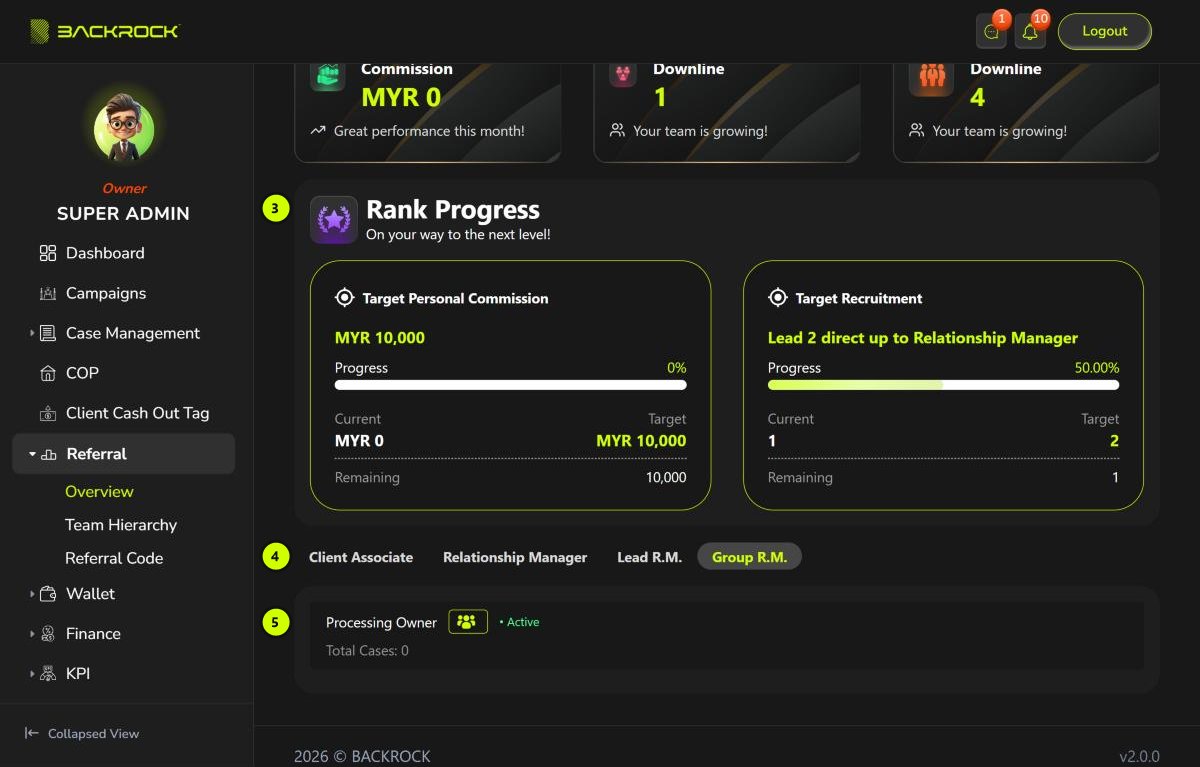Go to Referral Code page
Screen dimensions: 1200x767
[x=114, y=558]
